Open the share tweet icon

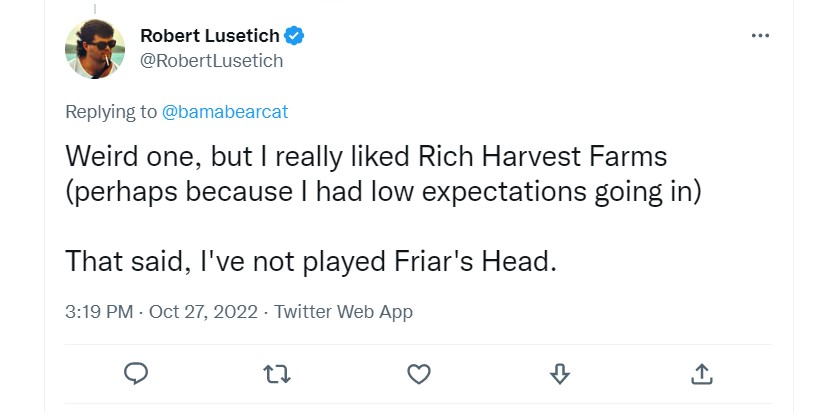pos(702,373)
